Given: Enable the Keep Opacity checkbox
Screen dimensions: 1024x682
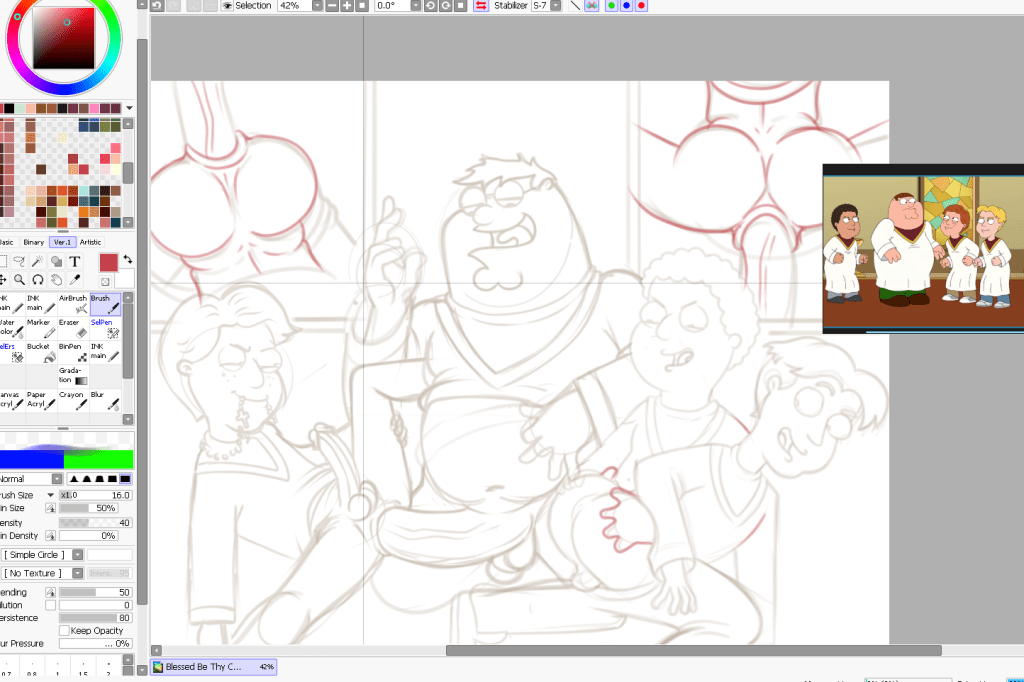Looking at the screenshot, I should click(x=65, y=631).
